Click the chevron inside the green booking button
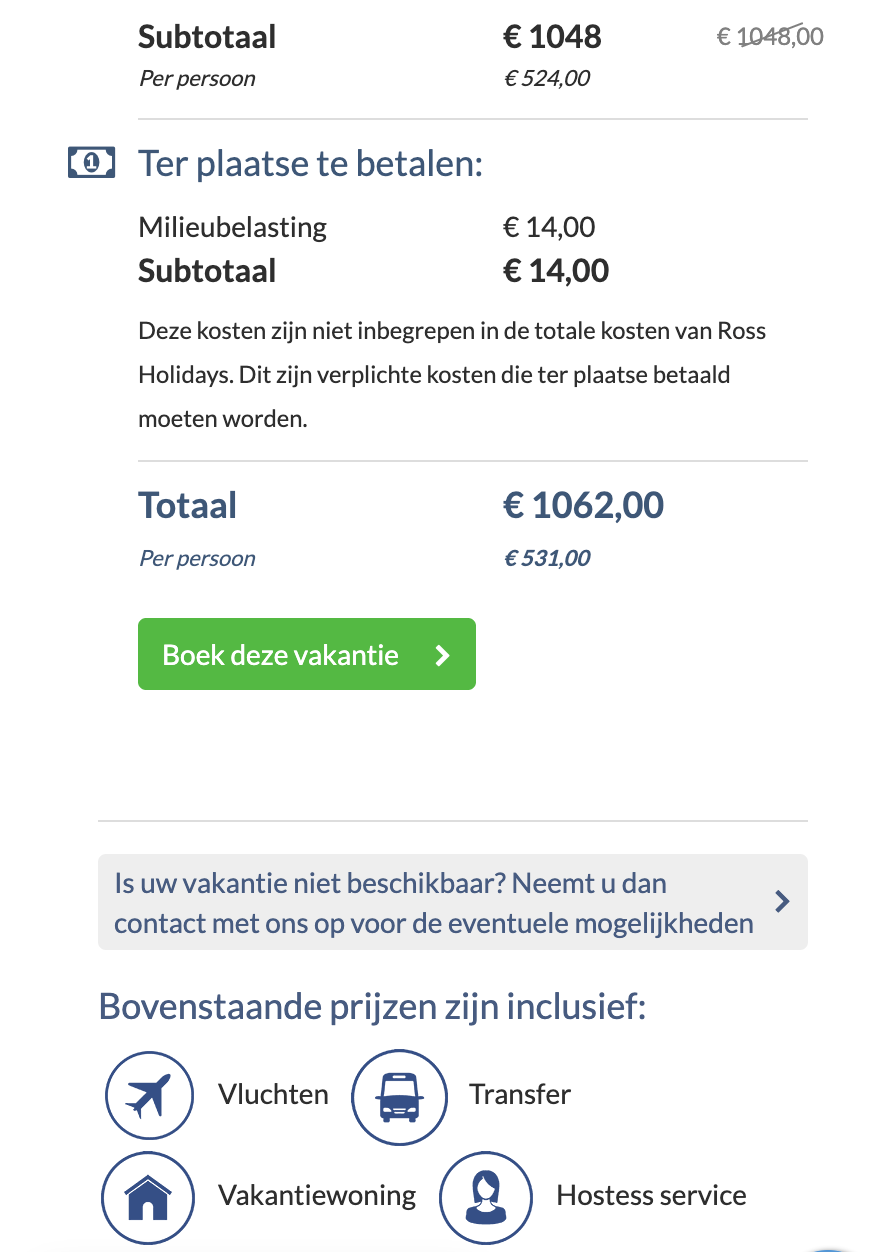The height and width of the screenshot is (1252, 880). 443,655
